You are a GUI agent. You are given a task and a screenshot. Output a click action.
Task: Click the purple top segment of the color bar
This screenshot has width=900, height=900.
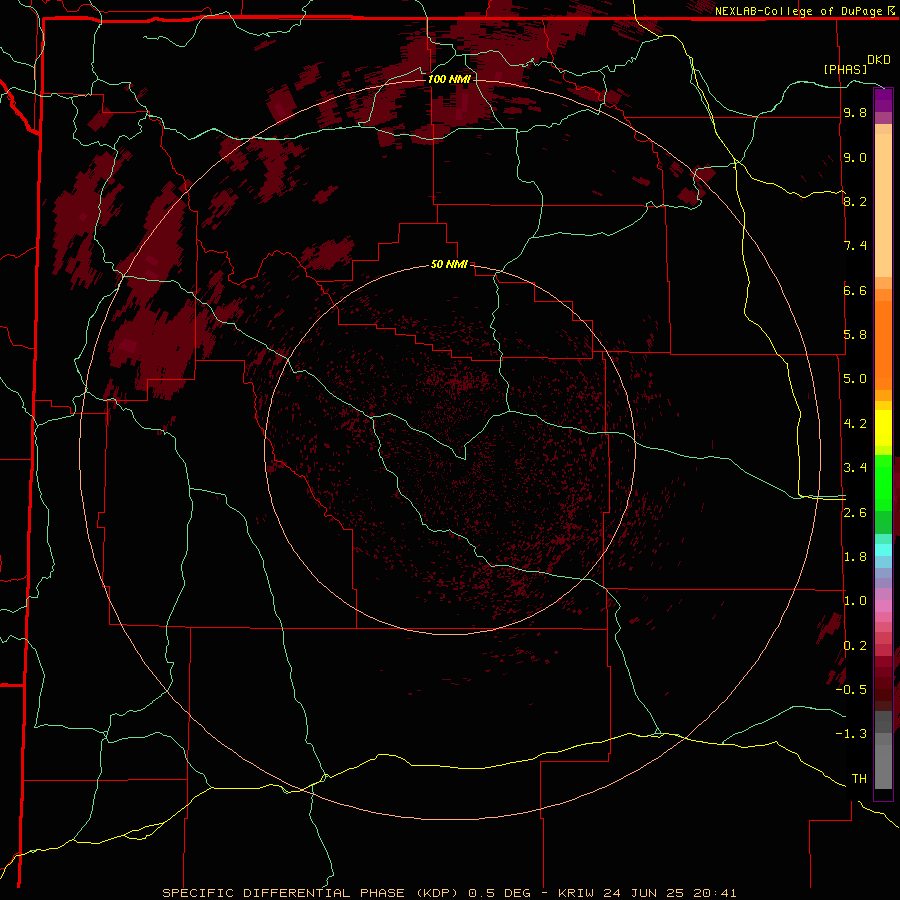tap(883, 100)
